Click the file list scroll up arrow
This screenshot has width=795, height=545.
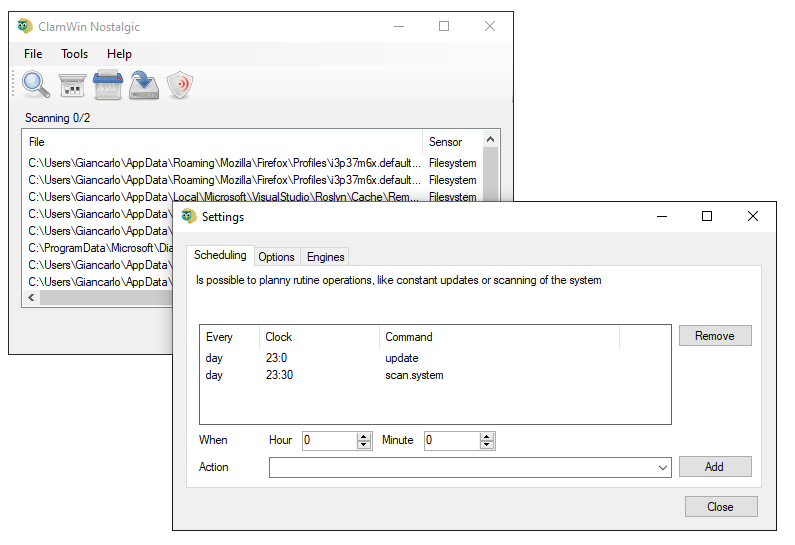coord(490,139)
